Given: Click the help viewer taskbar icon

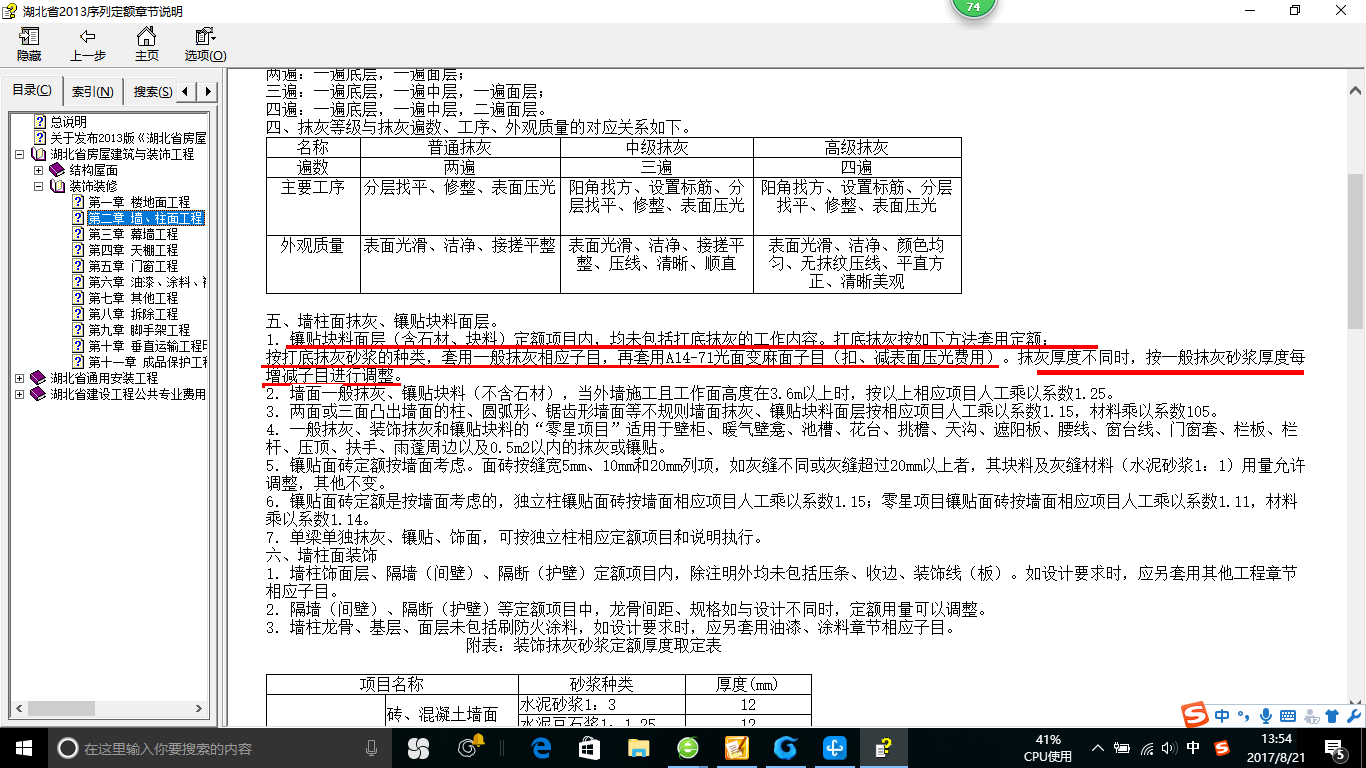Looking at the screenshot, I should (x=883, y=747).
